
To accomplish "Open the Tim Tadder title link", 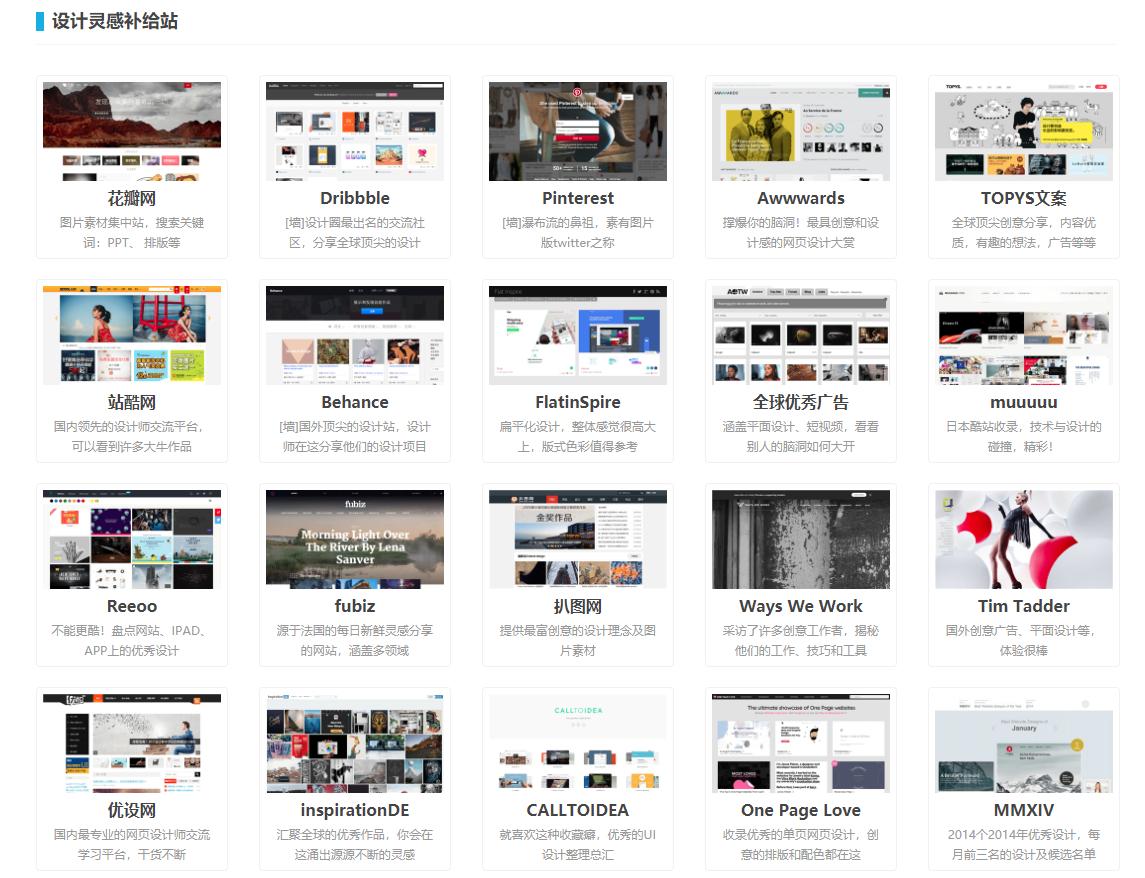I will (1024, 606).
